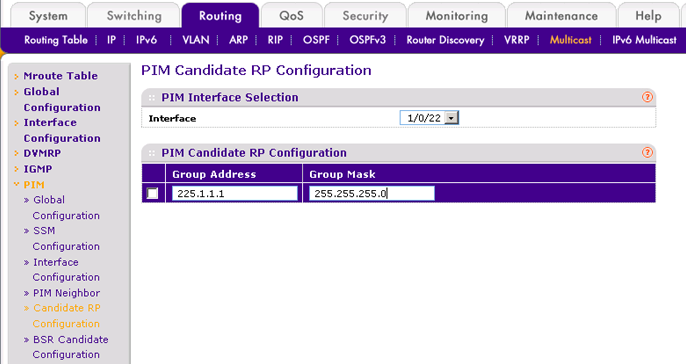Image resolution: width=686 pixels, height=364 pixels.
Task: Expand the IGMP sidebar arrow
Action: tap(16, 169)
